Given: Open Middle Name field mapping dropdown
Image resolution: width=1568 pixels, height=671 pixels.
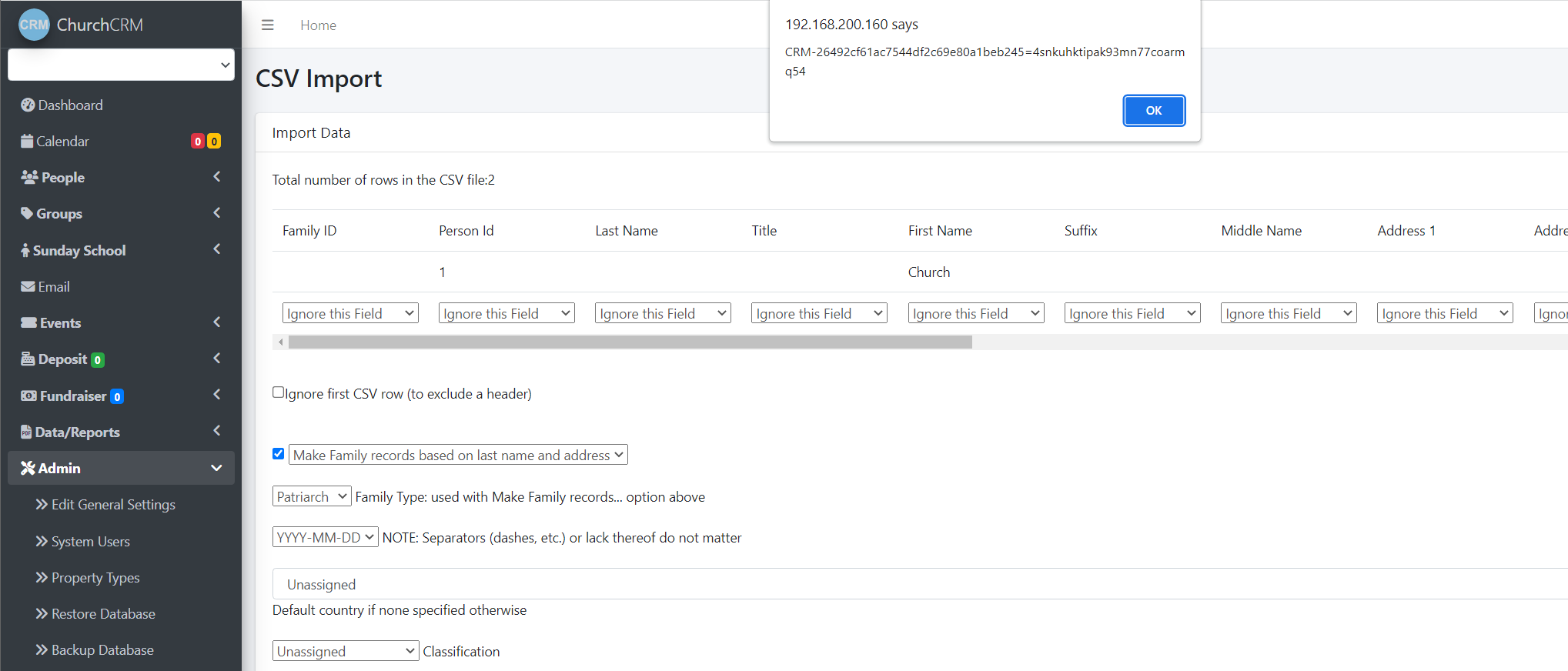Looking at the screenshot, I should tap(1289, 313).
